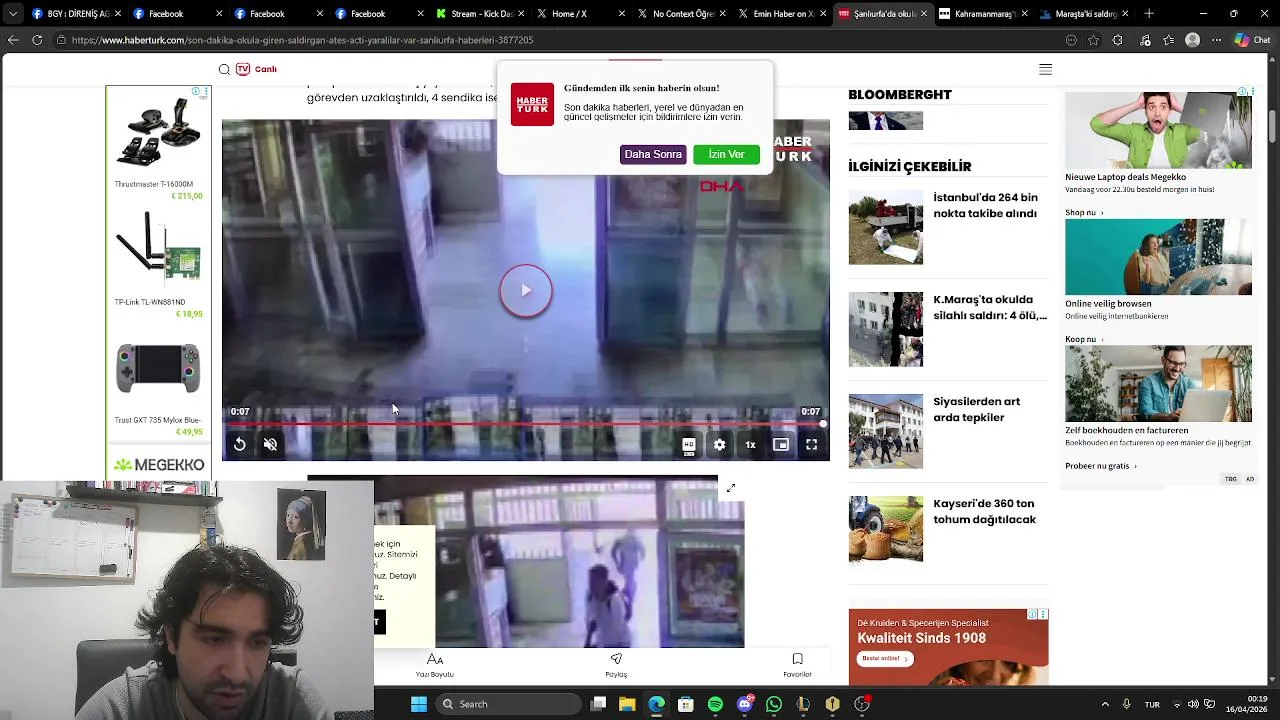Viewport: 1280px width, 720px height.
Task: Open Spotify from the taskbar
Action: tap(715, 704)
